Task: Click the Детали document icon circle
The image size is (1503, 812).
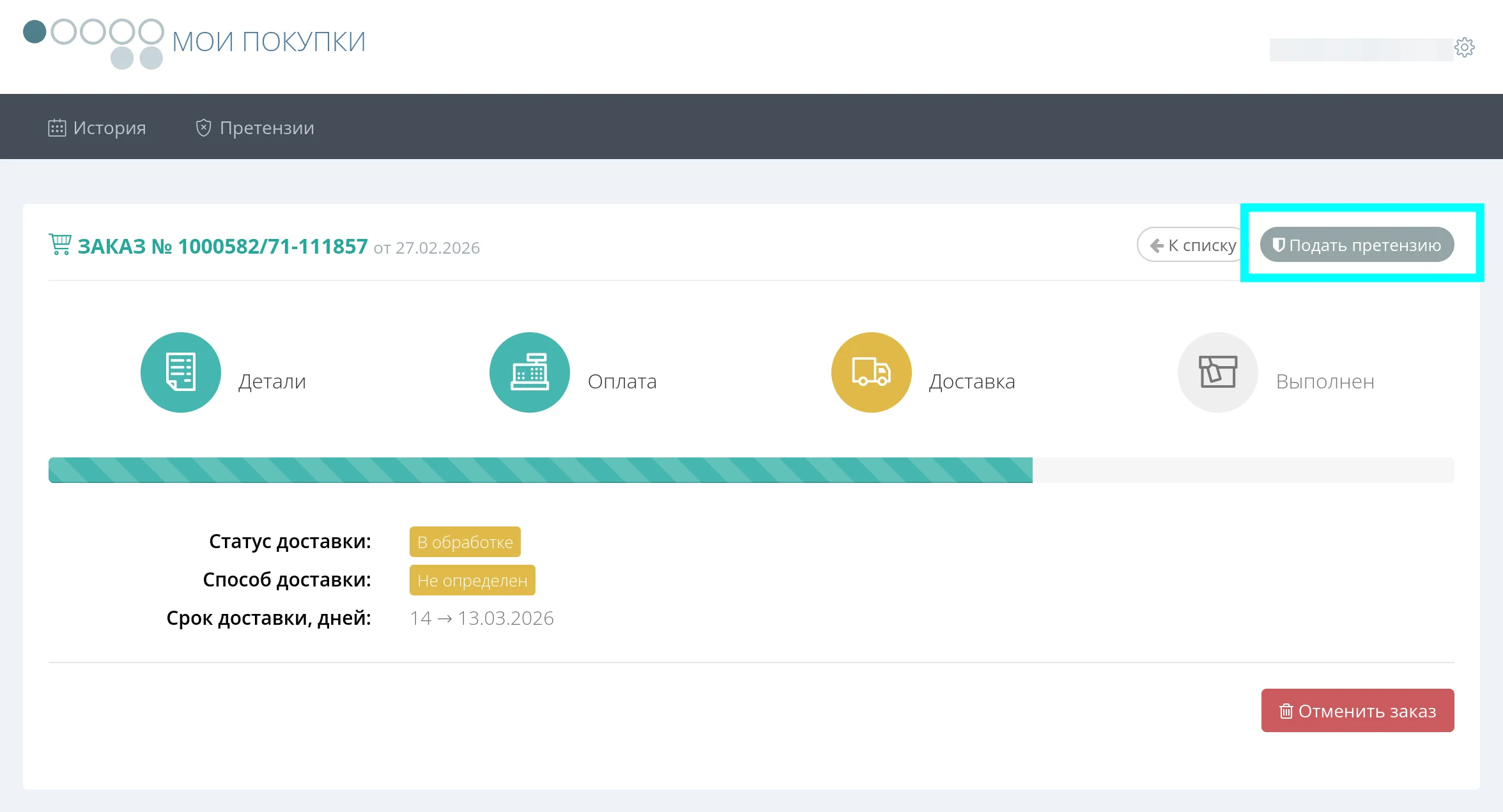Action: pos(181,372)
